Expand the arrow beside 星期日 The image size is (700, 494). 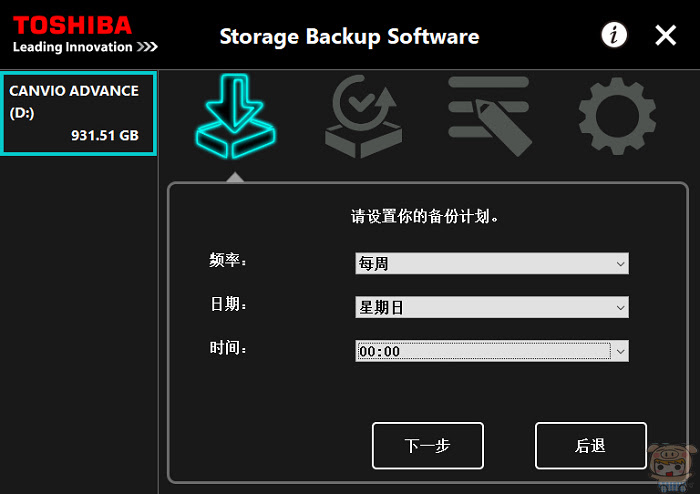(621, 307)
